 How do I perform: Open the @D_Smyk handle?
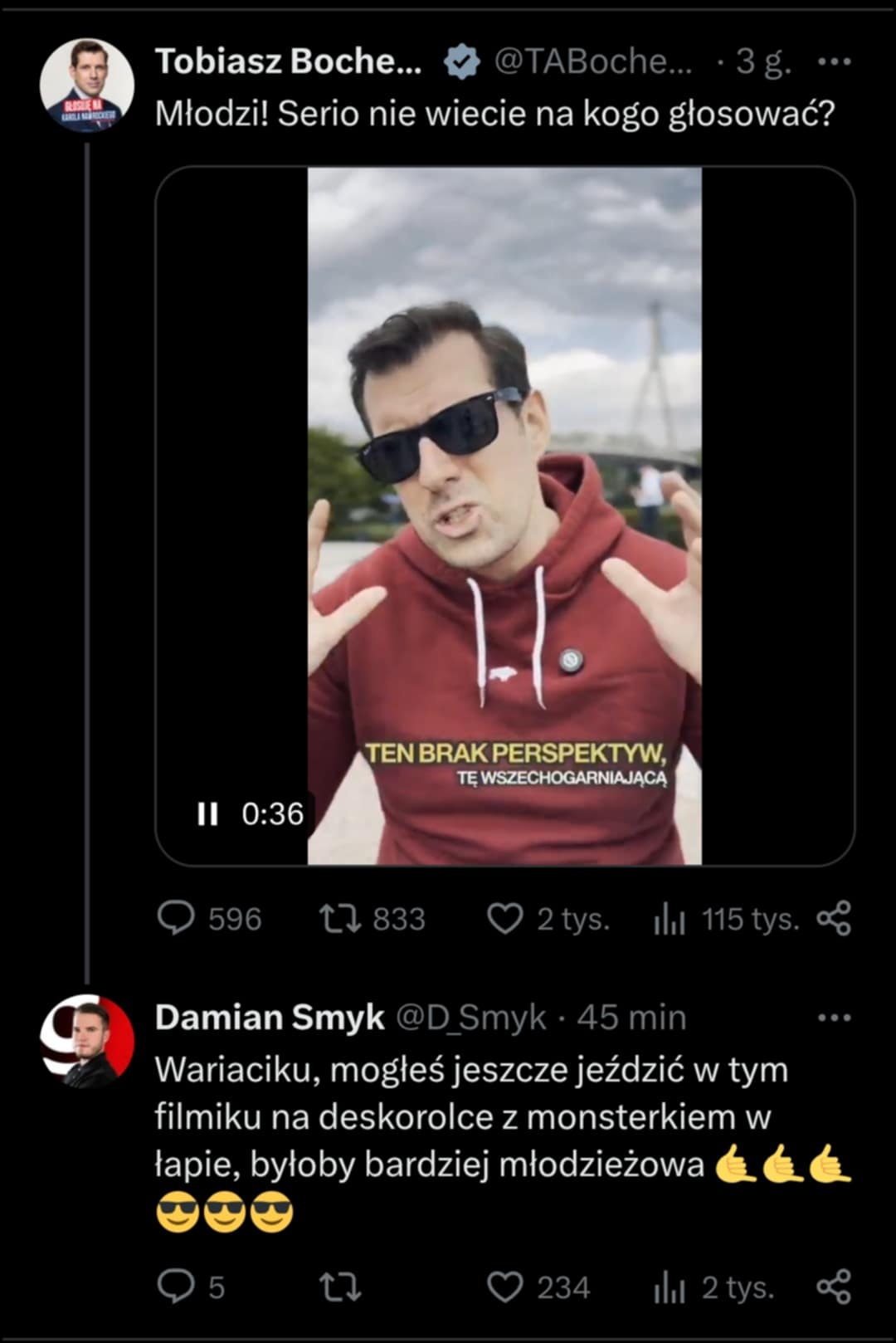point(470,1018)
